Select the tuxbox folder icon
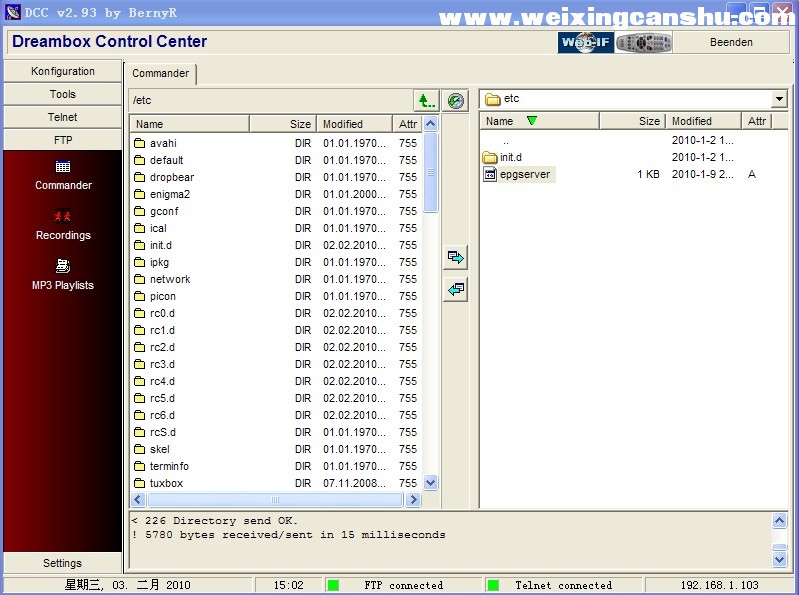Image resolution: width=799 pixels, height=595 pixels. coord(140,483)
